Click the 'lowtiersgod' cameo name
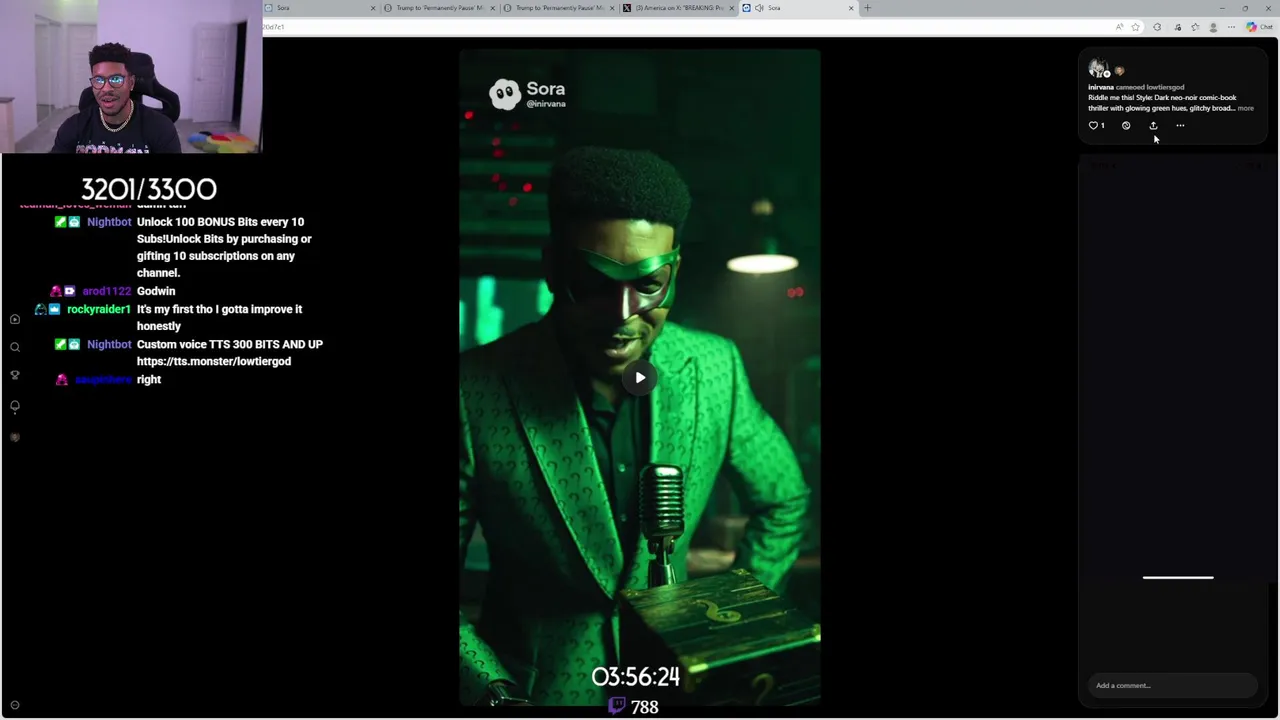Image resolution: width=1280 pixels, height=720 pixels. (1165, 88)
